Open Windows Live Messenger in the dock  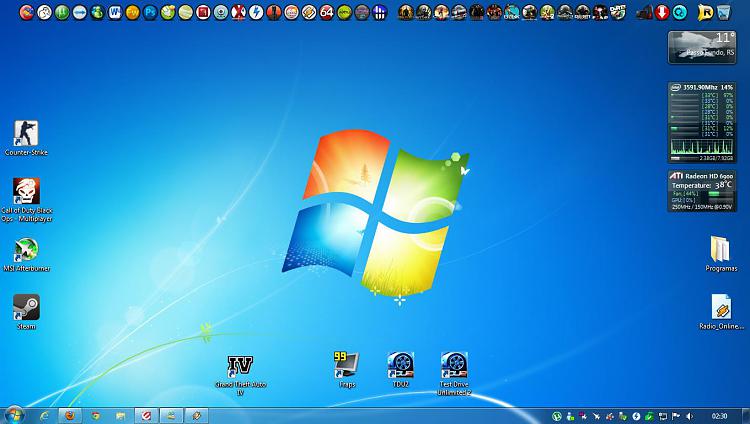[97, 12]
